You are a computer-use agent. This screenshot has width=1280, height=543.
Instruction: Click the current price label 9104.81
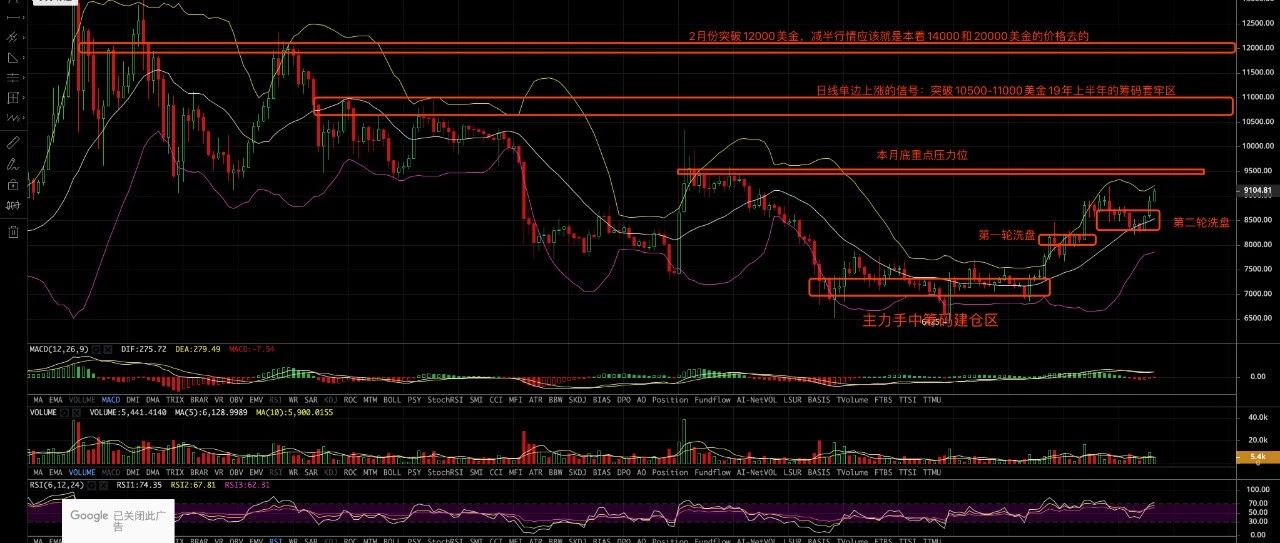[x=1258, y=191]
